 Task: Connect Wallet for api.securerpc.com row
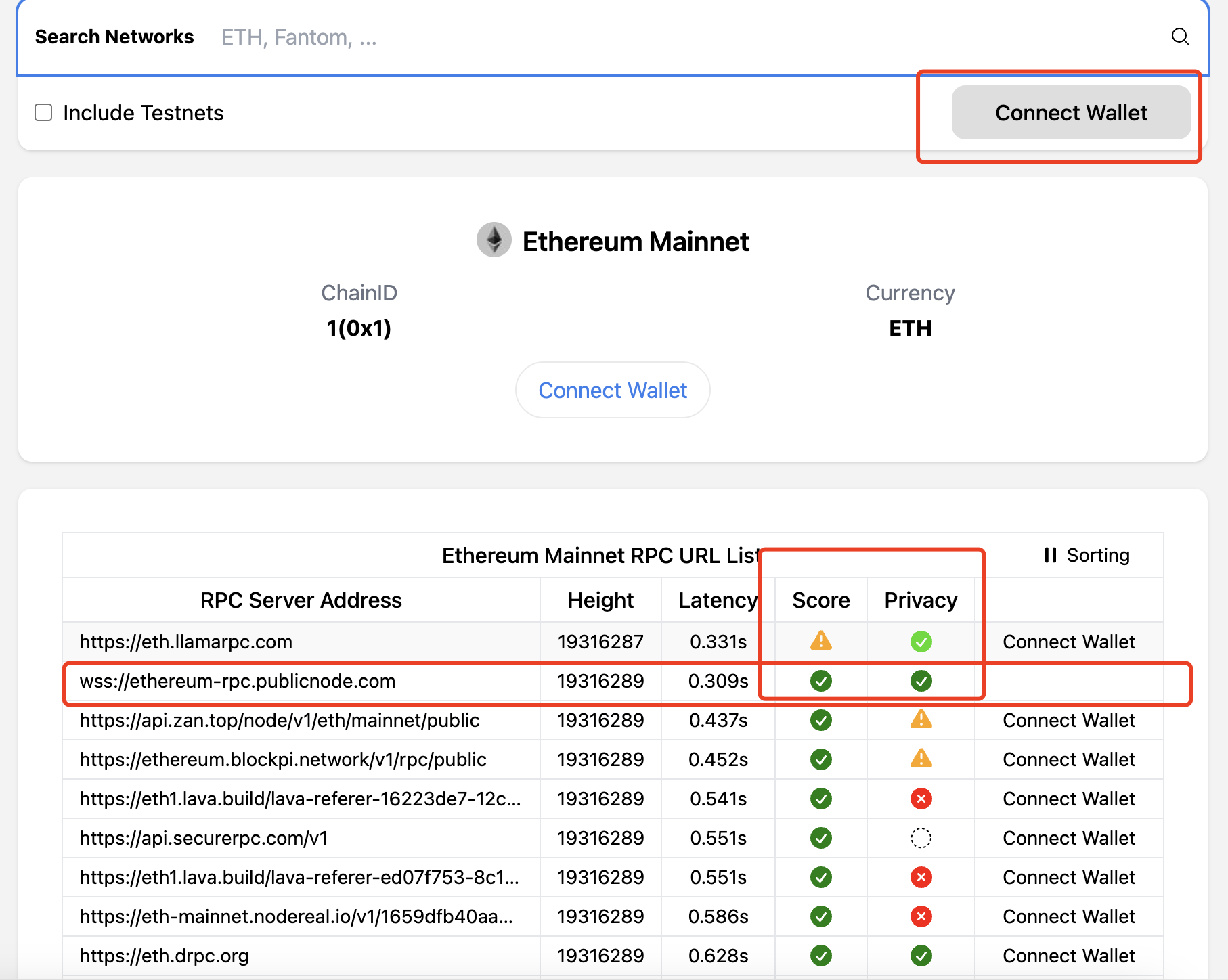click(1069, 838)
